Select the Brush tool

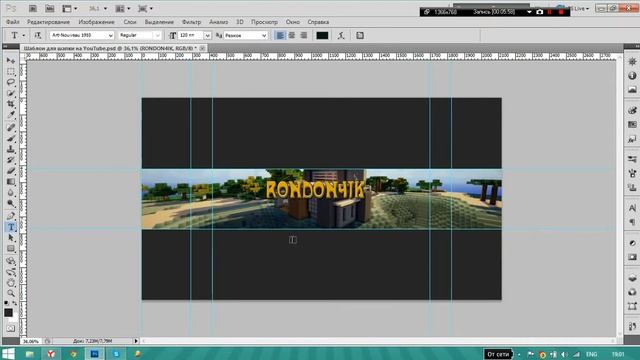coord(11,138)
